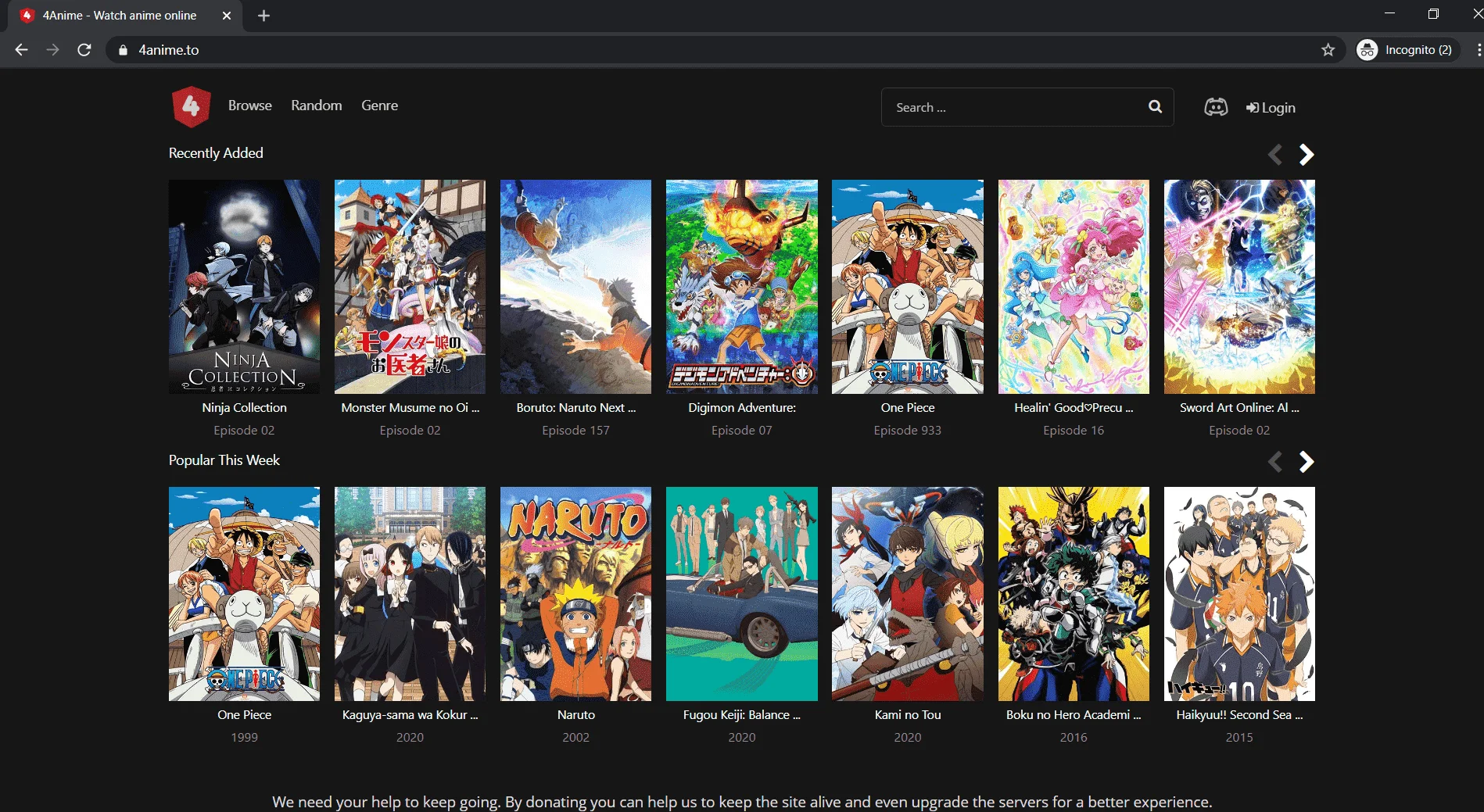Close the 4Anime browser tab
Screen dimensions: 1484x812
[227, 16]
